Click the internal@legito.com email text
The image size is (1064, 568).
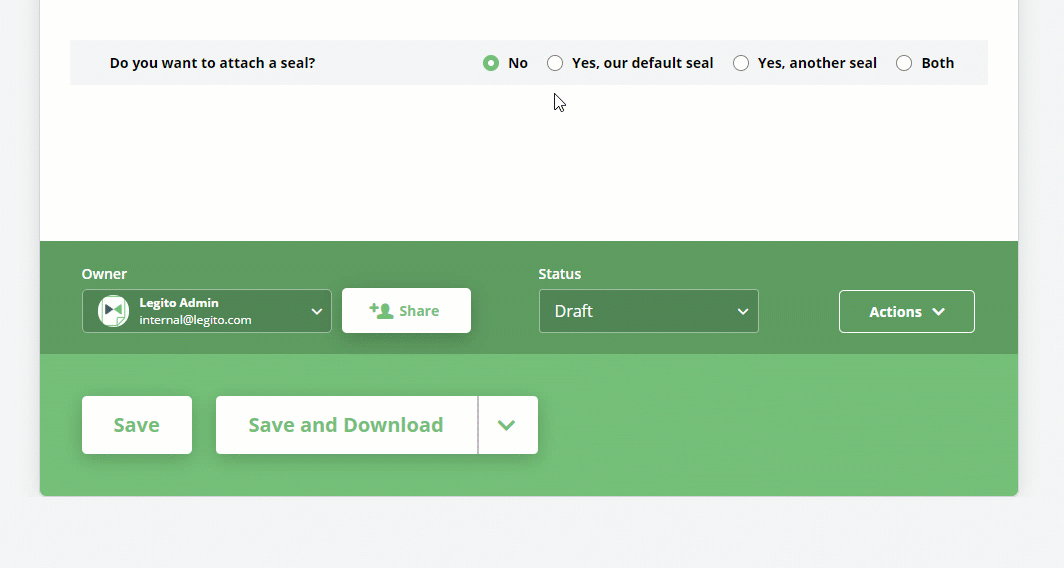pyautogui.click(x=195, y=320)
